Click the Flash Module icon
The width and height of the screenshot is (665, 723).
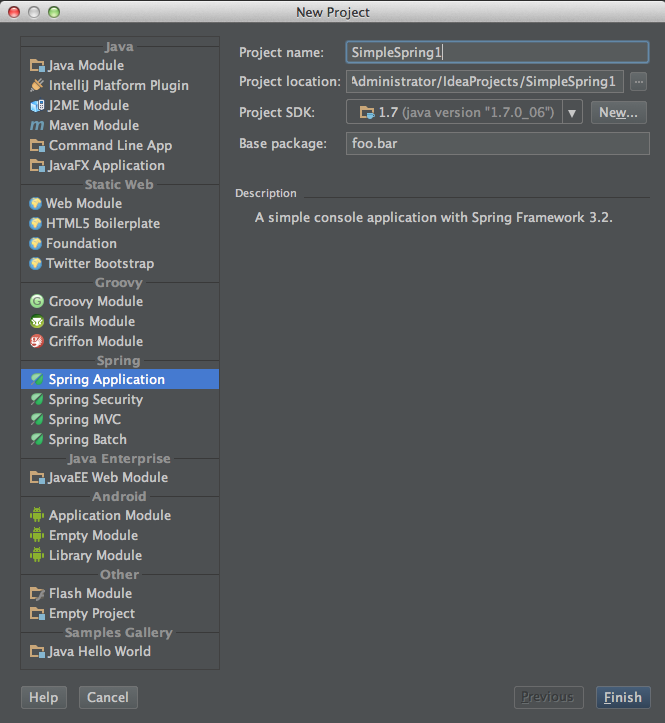37,593
